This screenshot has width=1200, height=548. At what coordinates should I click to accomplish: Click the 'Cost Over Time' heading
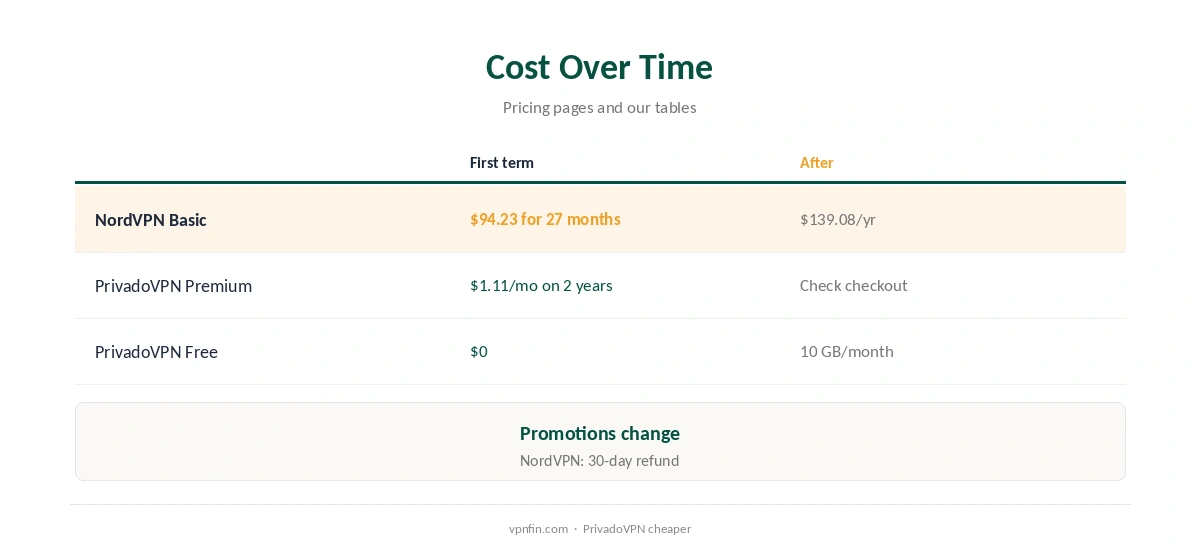pos(599,67)
